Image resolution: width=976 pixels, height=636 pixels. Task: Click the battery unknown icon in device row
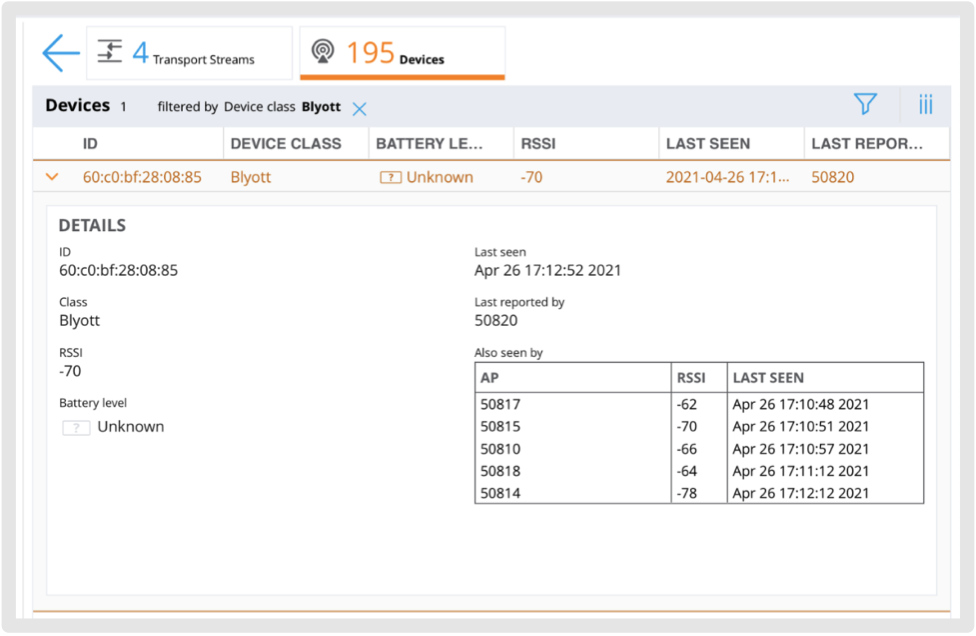(x=390, y=178)
